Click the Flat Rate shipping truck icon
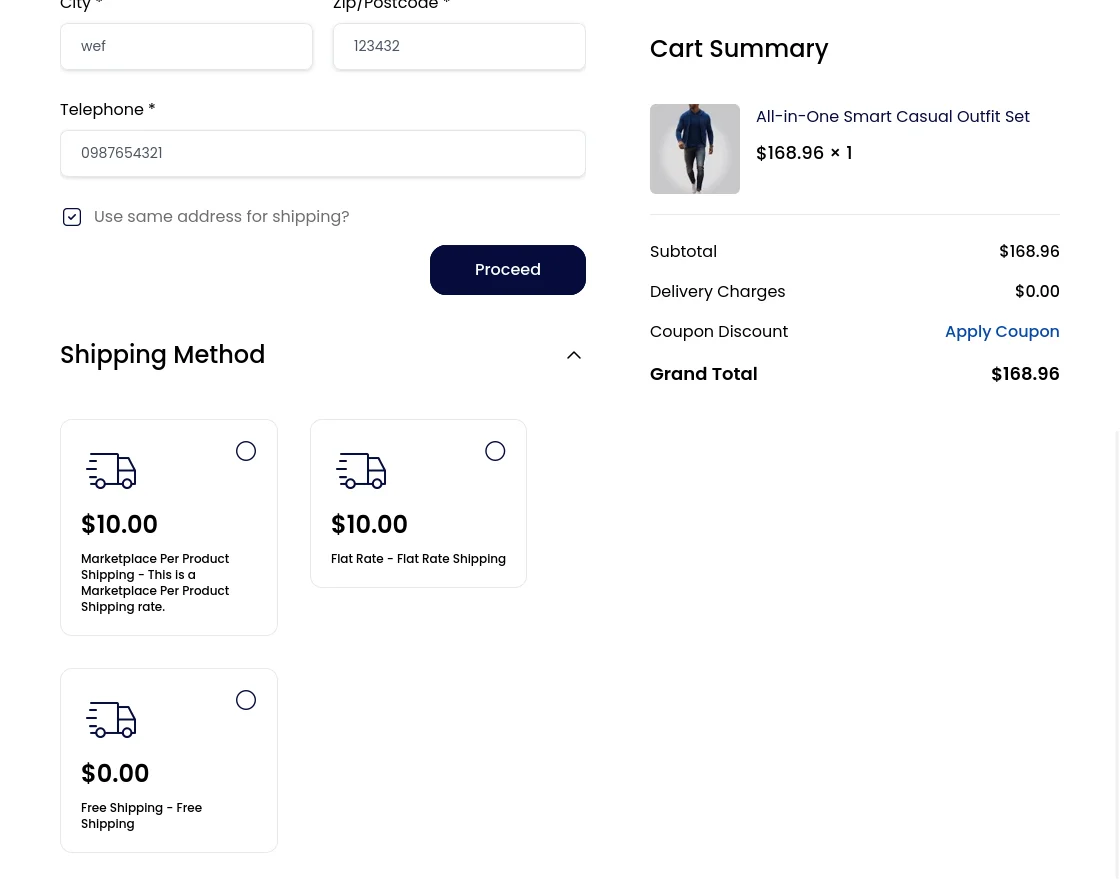Viewport: 1120px width, 880px height. coord(361,470)
